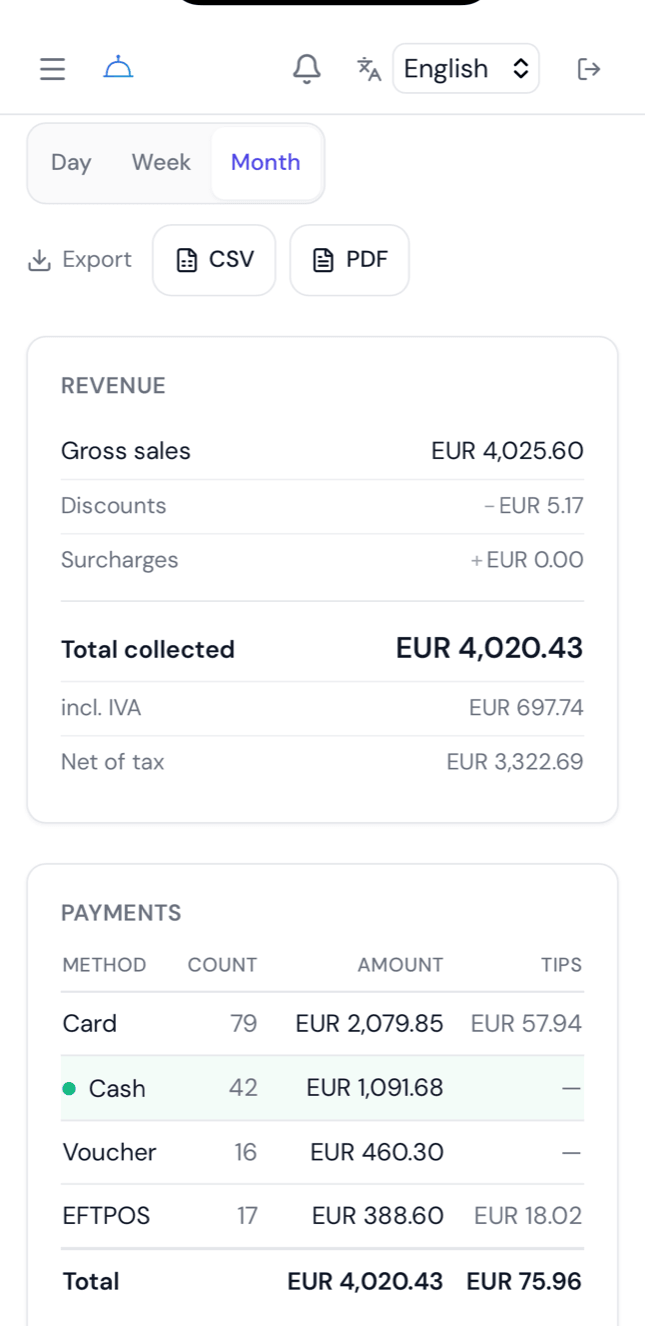Viewport: 645px width, 1326px height.
Task: Select the Month period toggle
Action: pos(266,163)
